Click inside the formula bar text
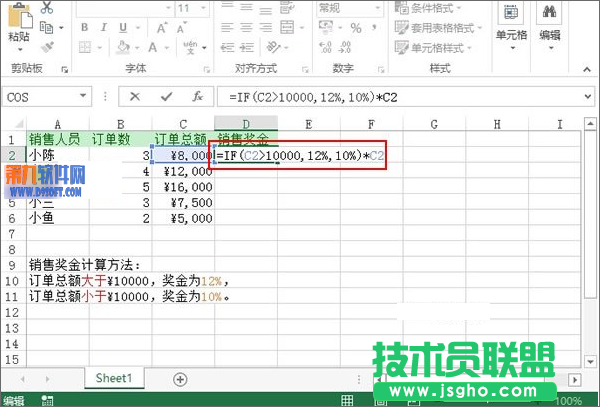 pos(313,97)
